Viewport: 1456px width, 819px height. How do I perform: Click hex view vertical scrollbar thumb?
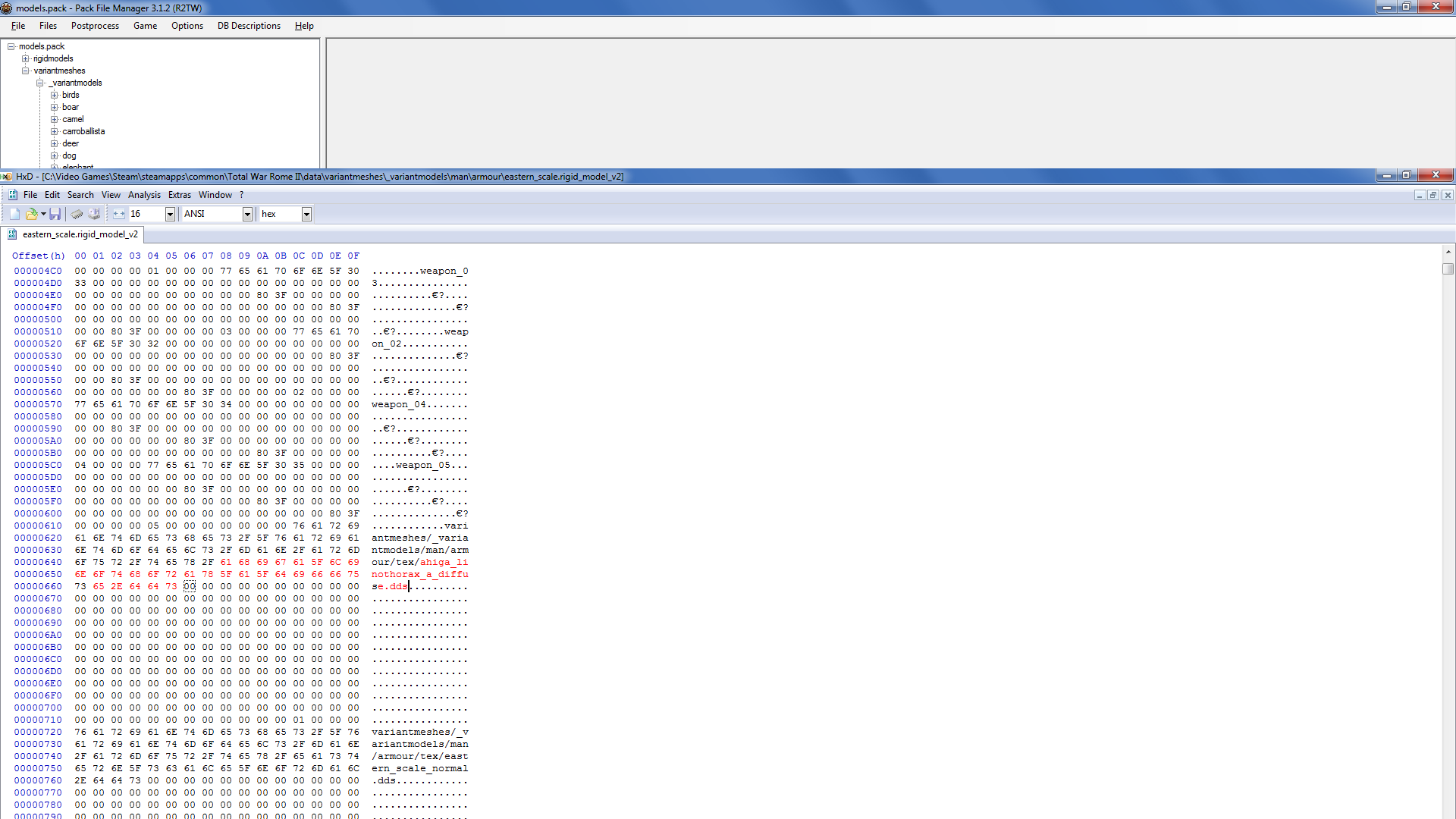[1448, 268]
